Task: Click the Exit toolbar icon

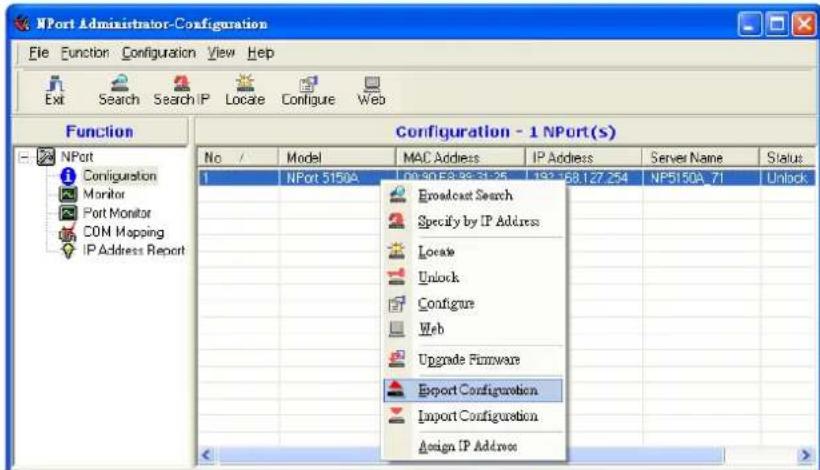Action: pyautogui.click(x=55, y=83)
